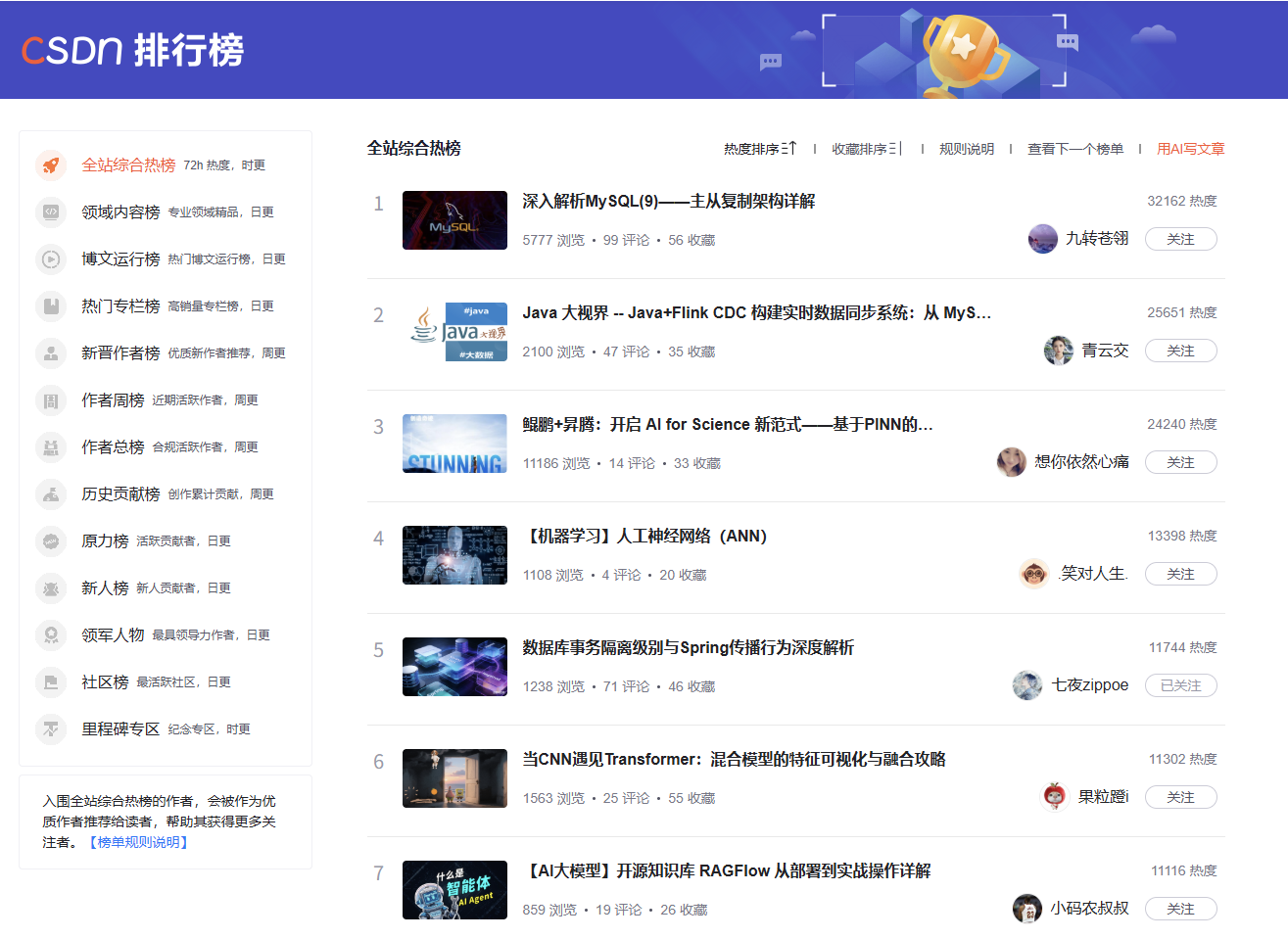Open 规则说明 link
This screenshot has width=1288, height=939.
pyautogui.click(x=967, y=149)
